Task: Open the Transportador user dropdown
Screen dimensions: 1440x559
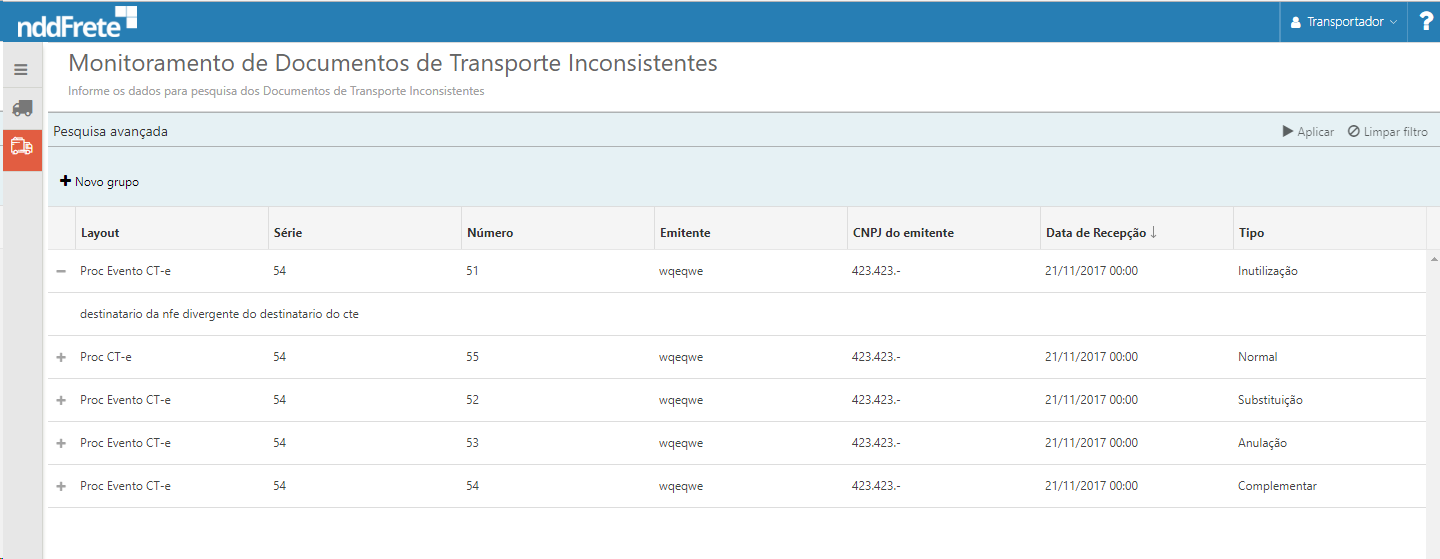Action: pos(1343,22)
